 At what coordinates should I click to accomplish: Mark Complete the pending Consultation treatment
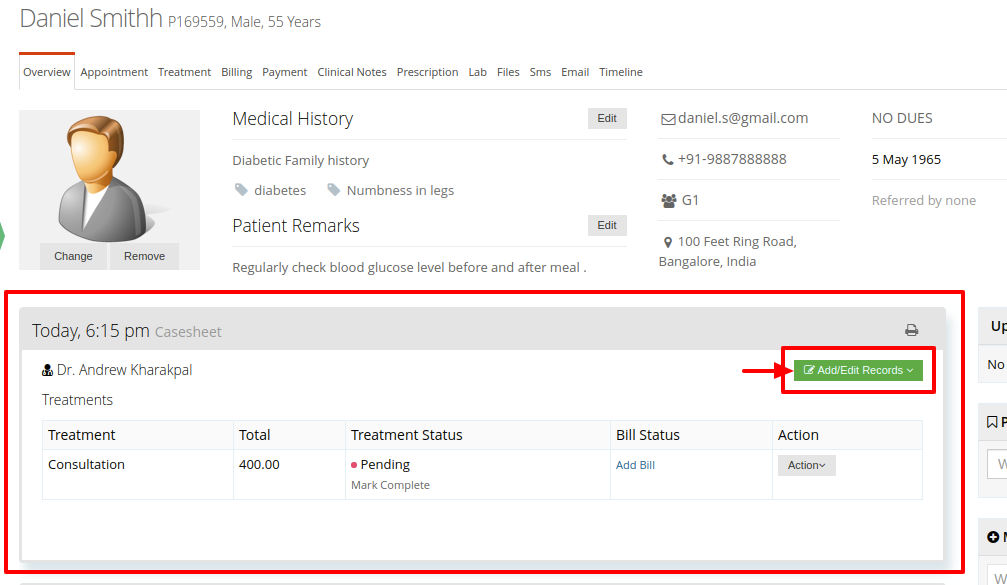pyautogui.click(x=390, y=485)
